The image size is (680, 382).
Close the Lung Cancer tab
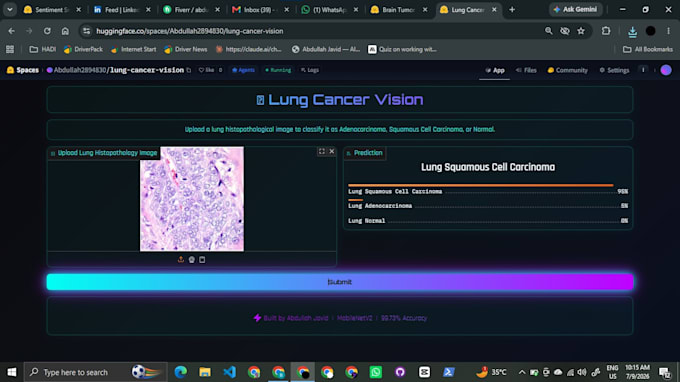pyautogui.click(x=494, y=10)
